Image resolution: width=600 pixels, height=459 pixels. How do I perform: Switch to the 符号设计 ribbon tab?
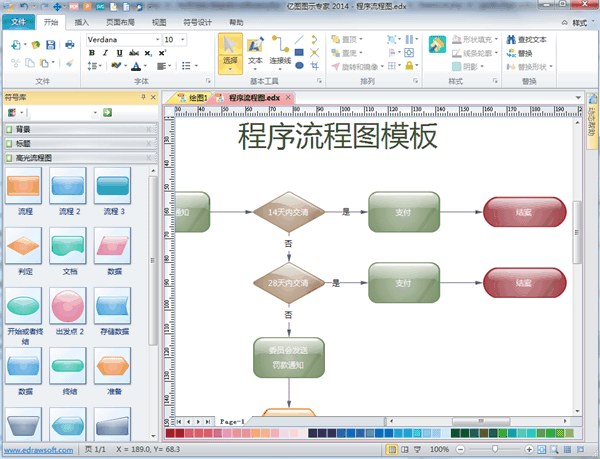[197, 22]
